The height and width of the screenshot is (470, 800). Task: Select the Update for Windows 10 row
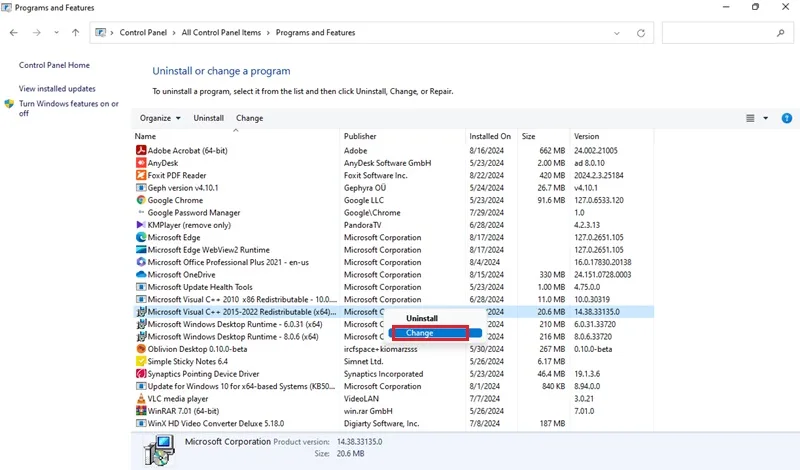pos(393,386)
